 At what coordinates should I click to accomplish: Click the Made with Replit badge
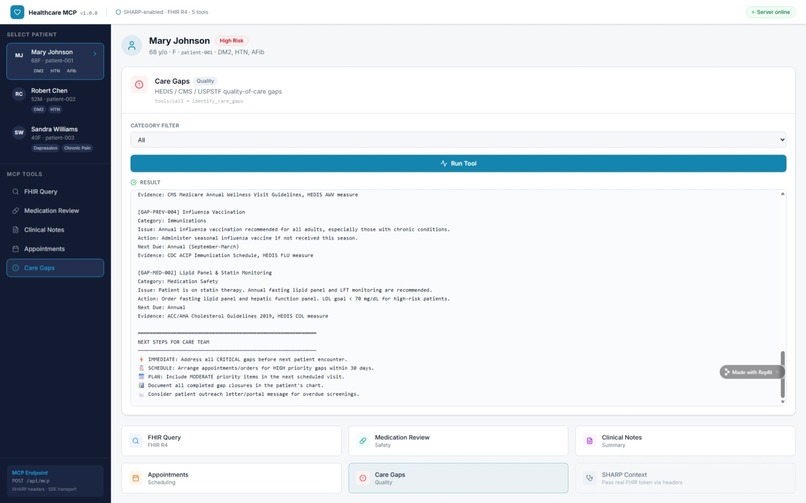[752, 372]
